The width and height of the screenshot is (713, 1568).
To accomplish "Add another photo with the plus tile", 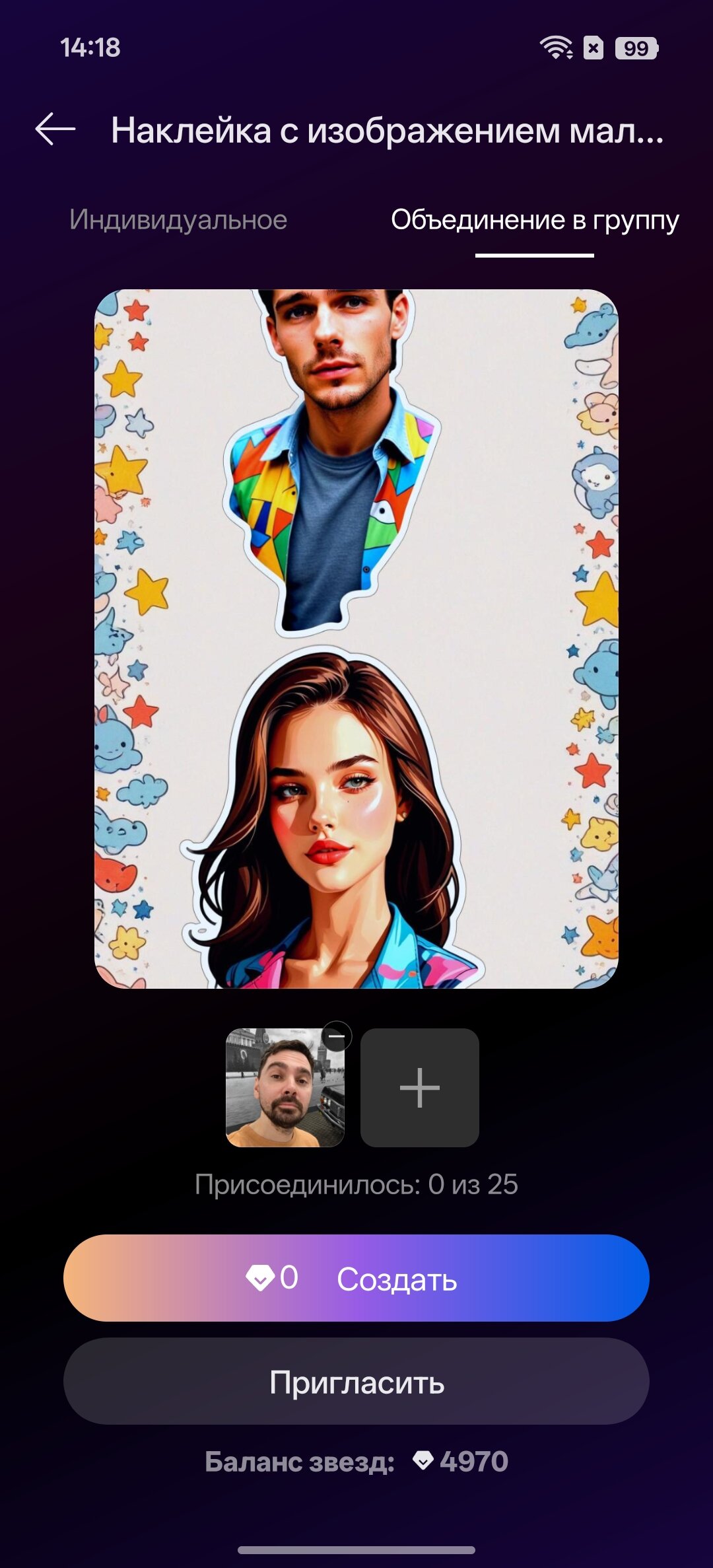I will pyautogui.click(x=419, y=1087).
